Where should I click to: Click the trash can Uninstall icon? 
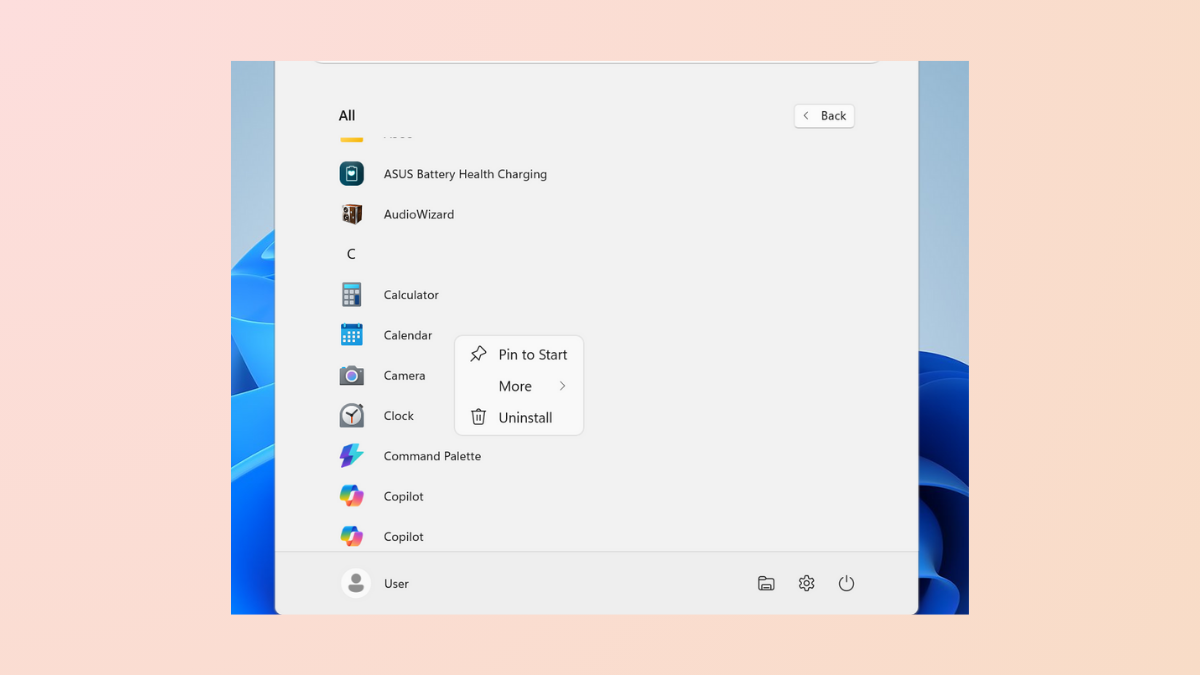(x=479, y=417)
